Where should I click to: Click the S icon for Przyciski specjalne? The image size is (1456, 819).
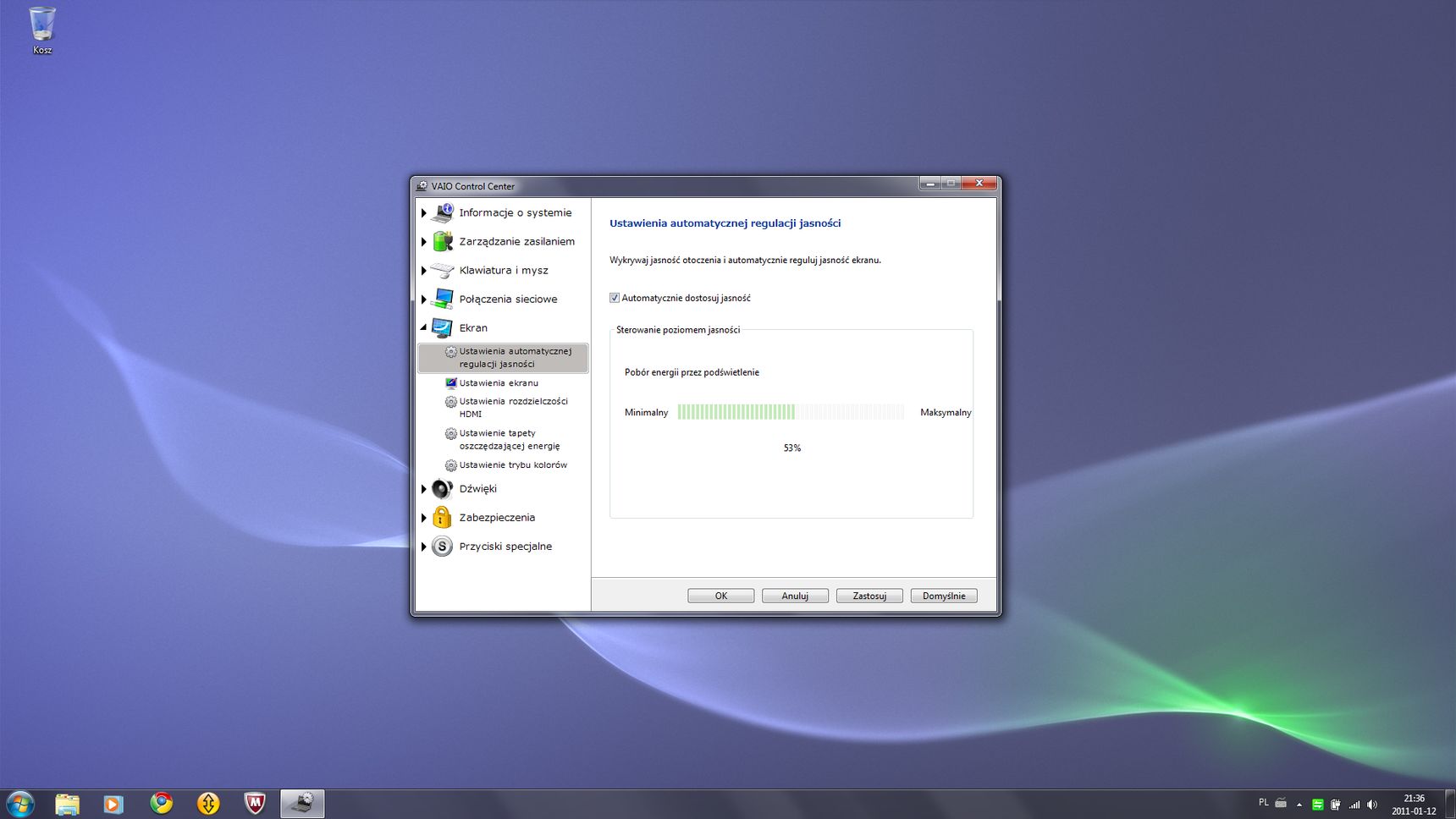(442, 547)
